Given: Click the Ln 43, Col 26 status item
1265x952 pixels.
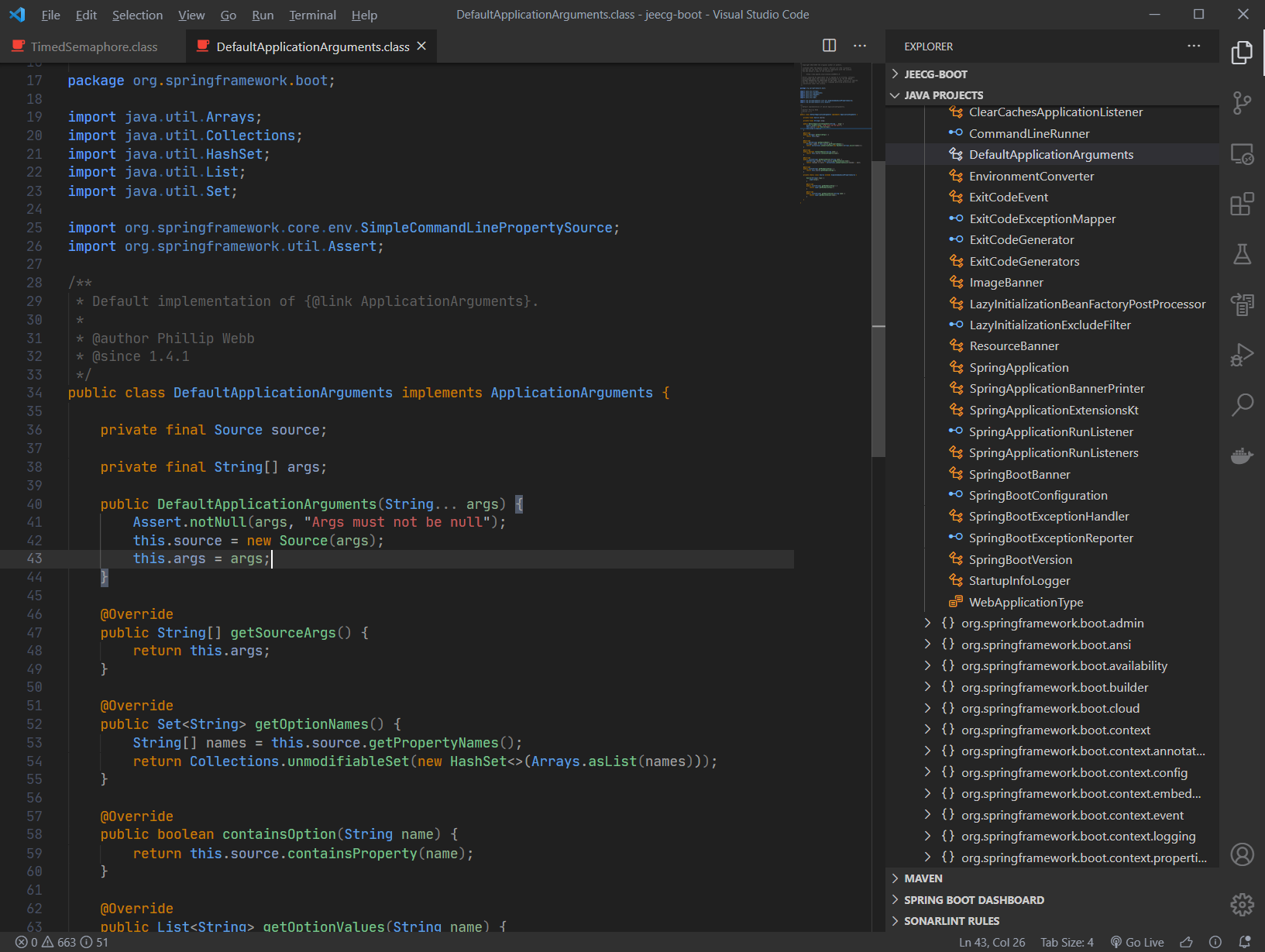Looking at the screenshot, I should point(992,942).
